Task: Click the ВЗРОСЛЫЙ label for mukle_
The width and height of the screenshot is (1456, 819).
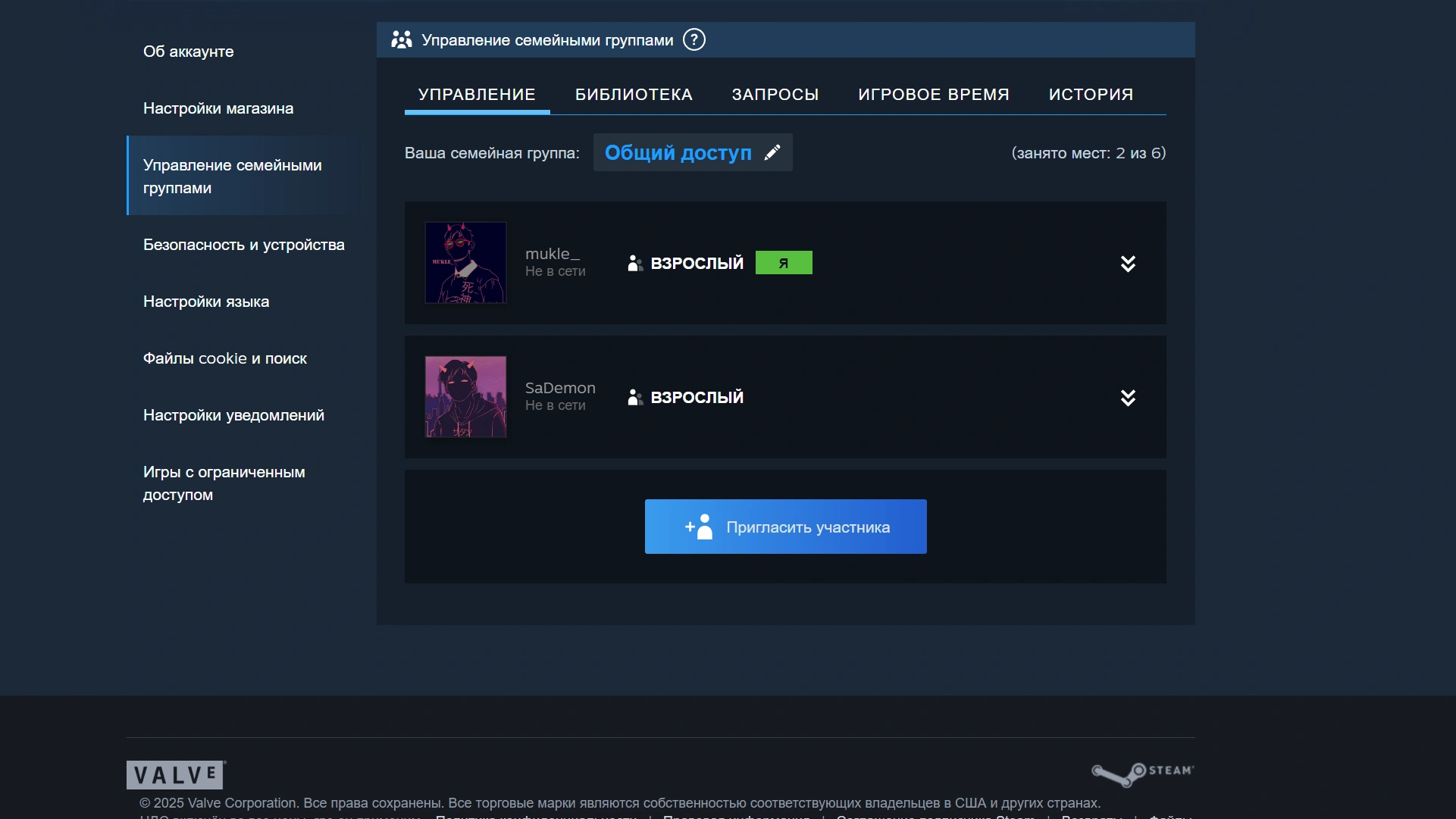Action: pyautogui.click(x=697, y=263)
